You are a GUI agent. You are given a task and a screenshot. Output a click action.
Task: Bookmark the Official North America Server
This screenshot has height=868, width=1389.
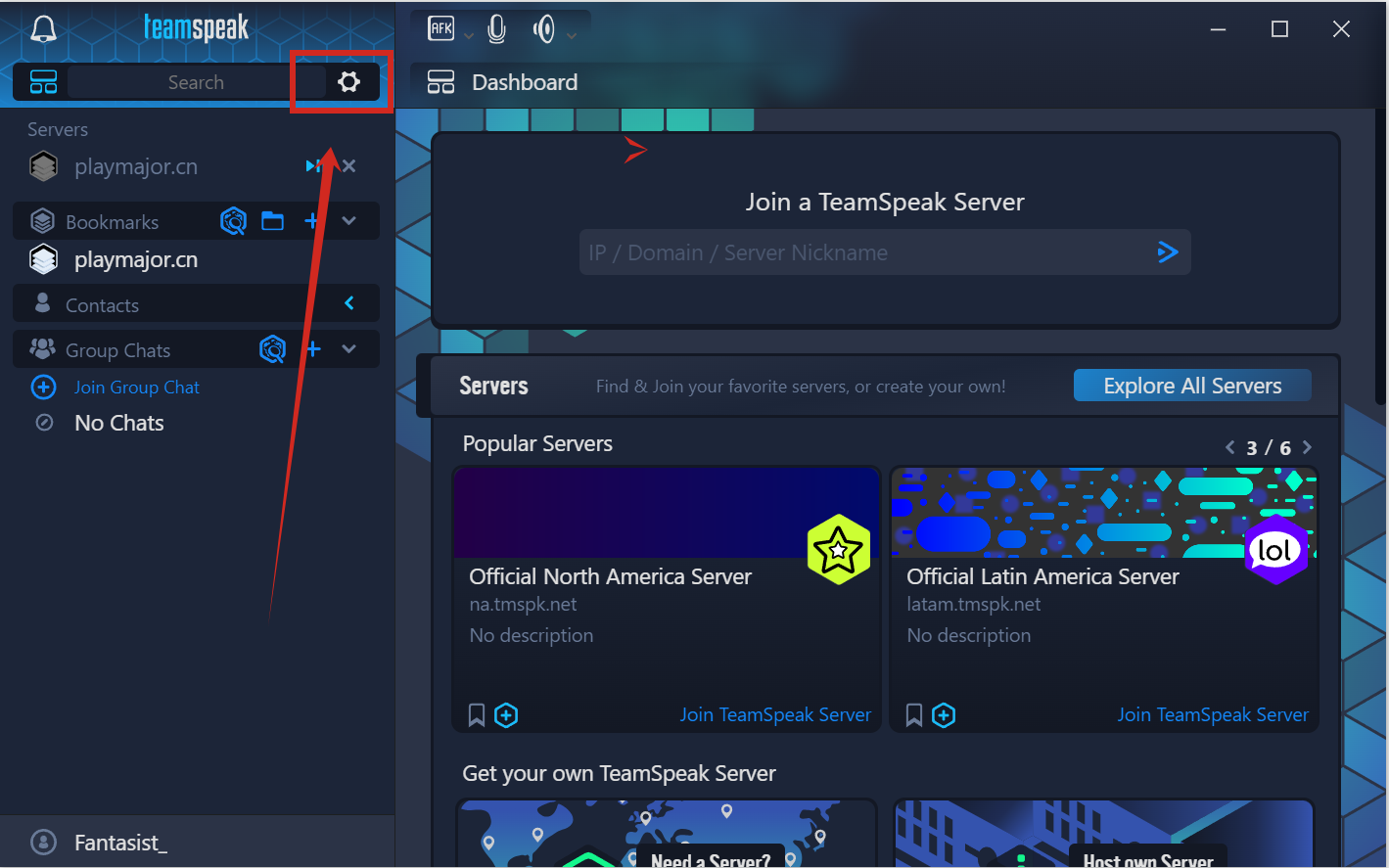(477, 715)
